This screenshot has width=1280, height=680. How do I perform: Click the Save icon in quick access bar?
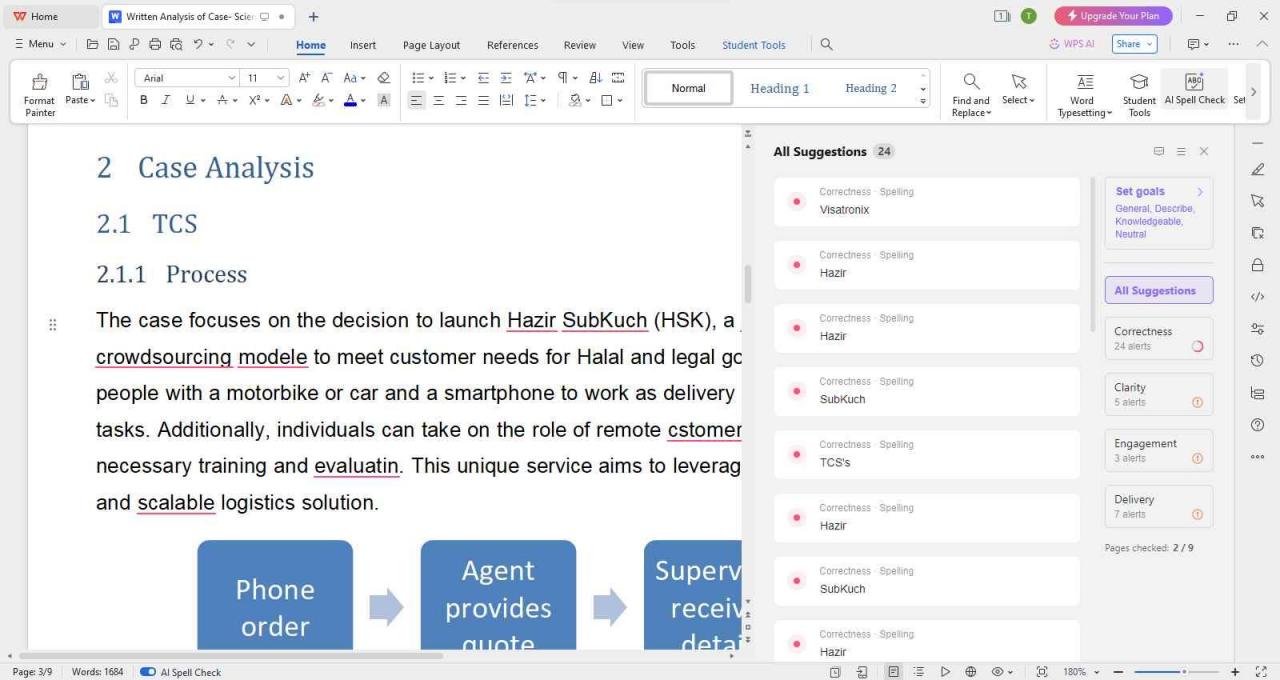point(113,44)
